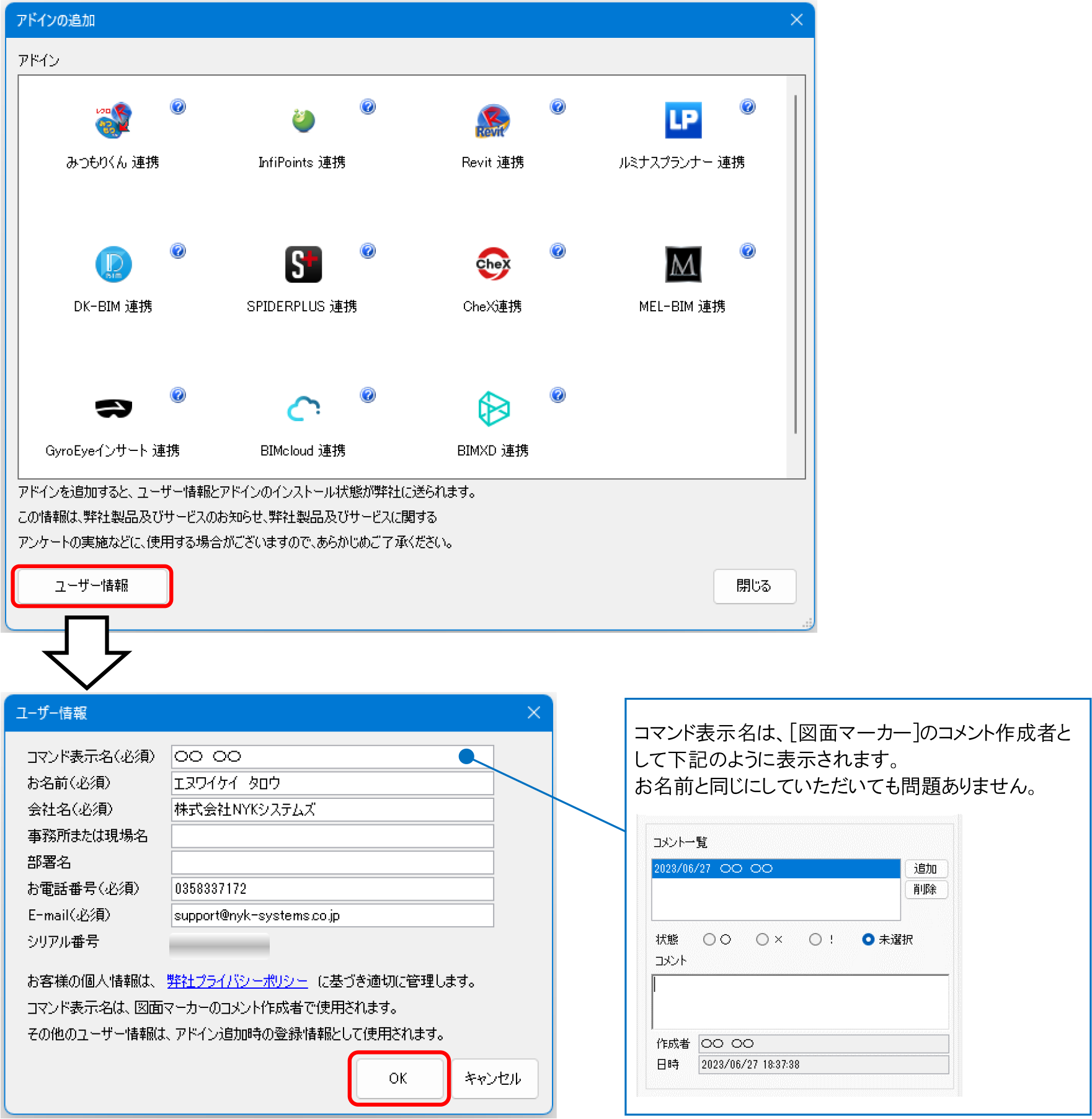
Task: Select the 未選択 status radio button
Action: coord(869,940)
